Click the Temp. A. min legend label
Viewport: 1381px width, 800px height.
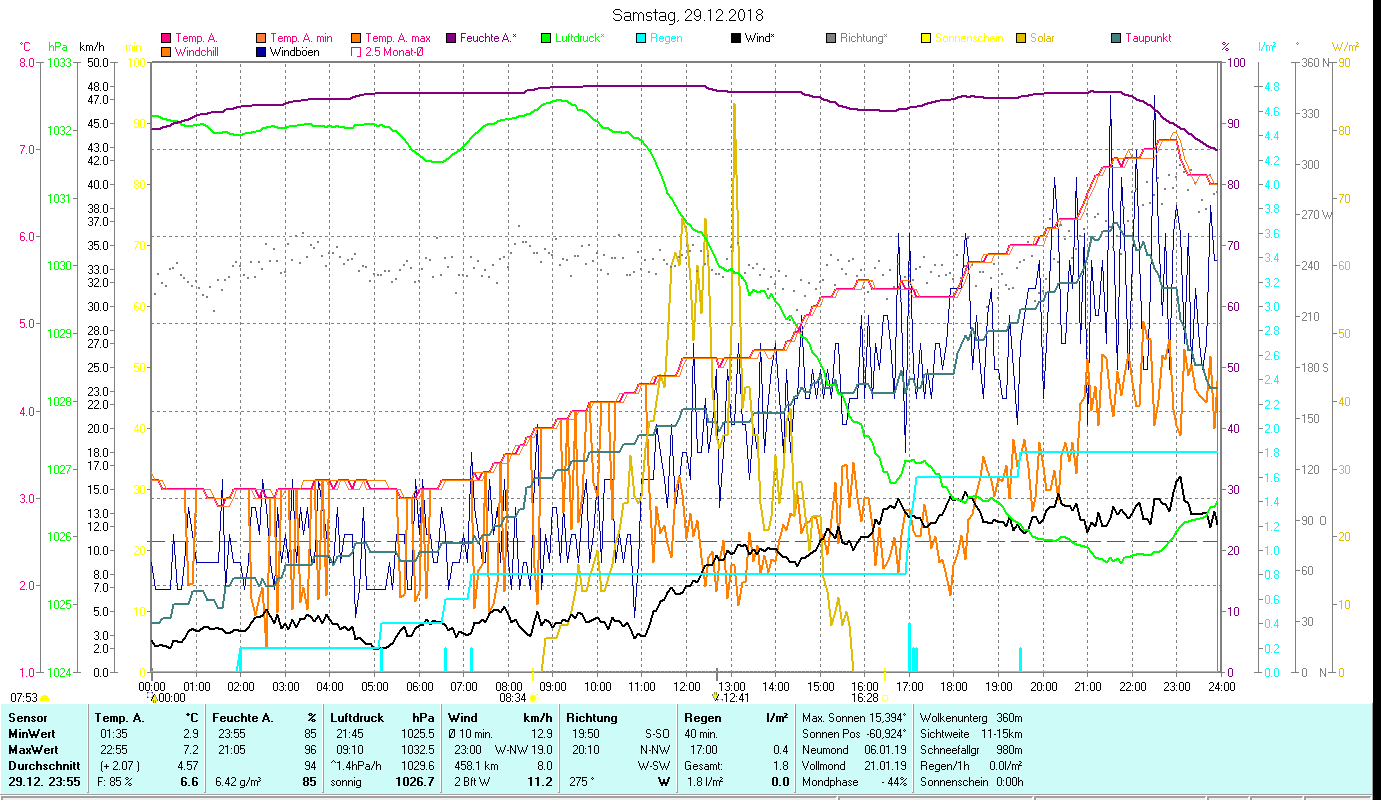(x=301, y=38)
